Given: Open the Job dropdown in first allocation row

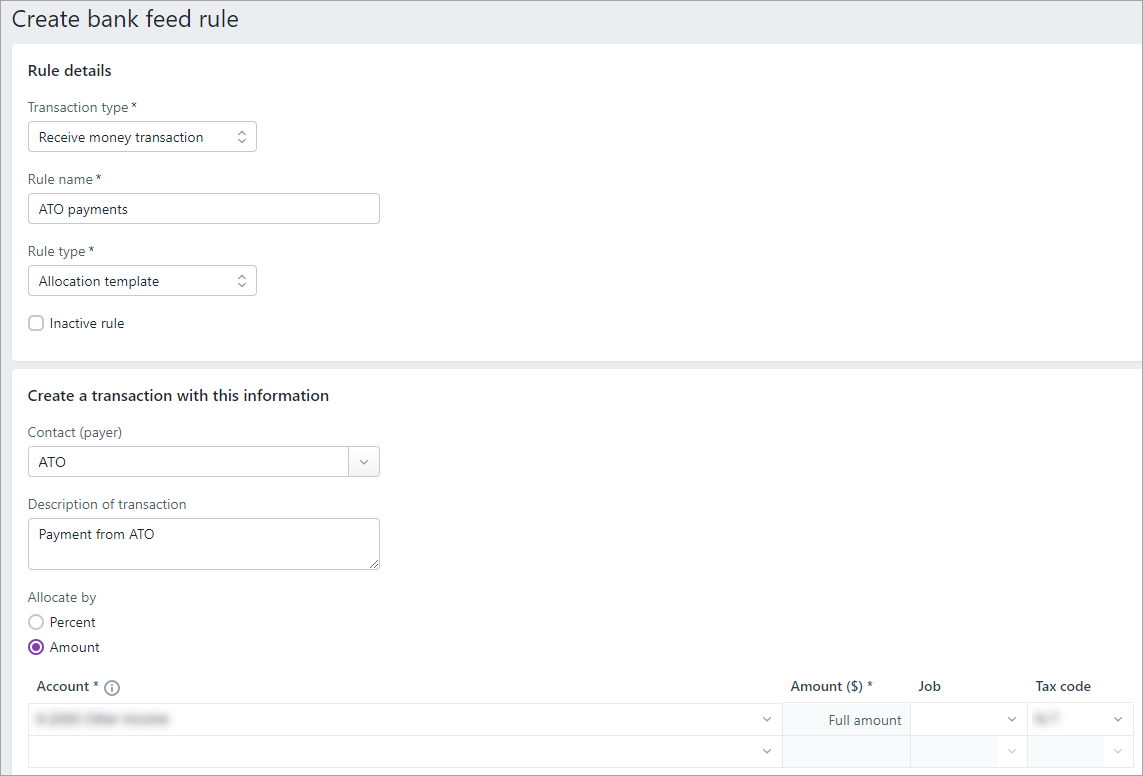Looking at the screenshot, I should tap(1011, 719).
